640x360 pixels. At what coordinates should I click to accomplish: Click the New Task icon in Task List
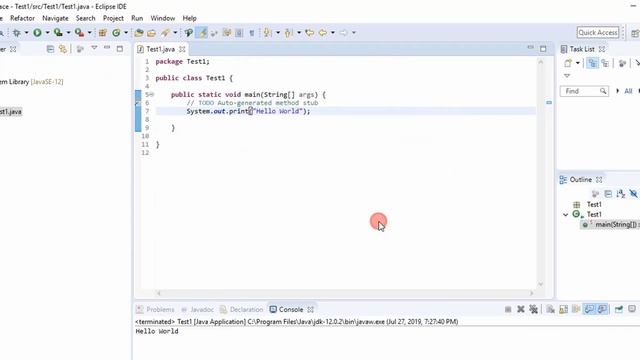pyautogui.click(x=568, y=63)
